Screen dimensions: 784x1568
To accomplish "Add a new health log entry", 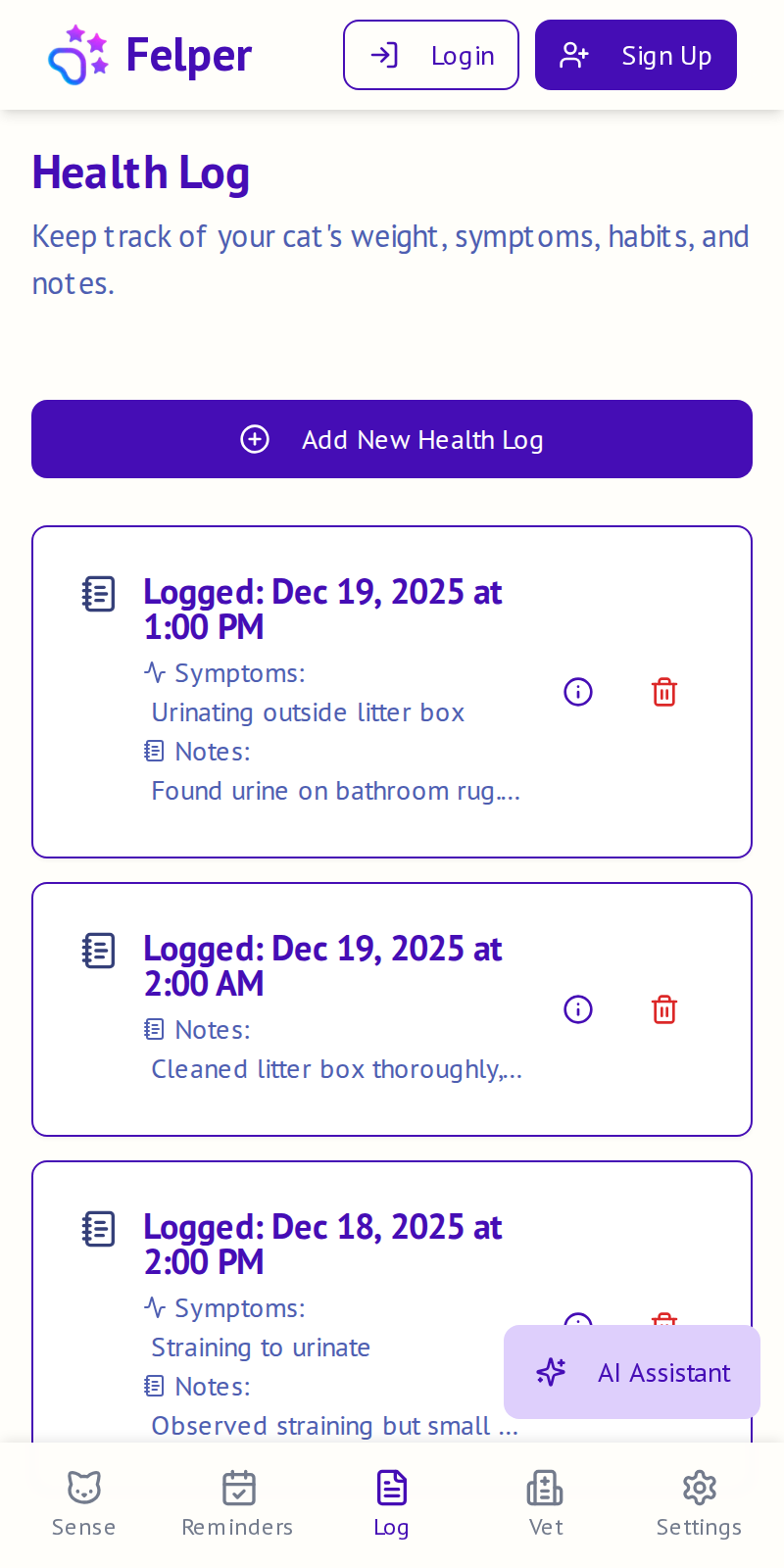I will [392, 439].
